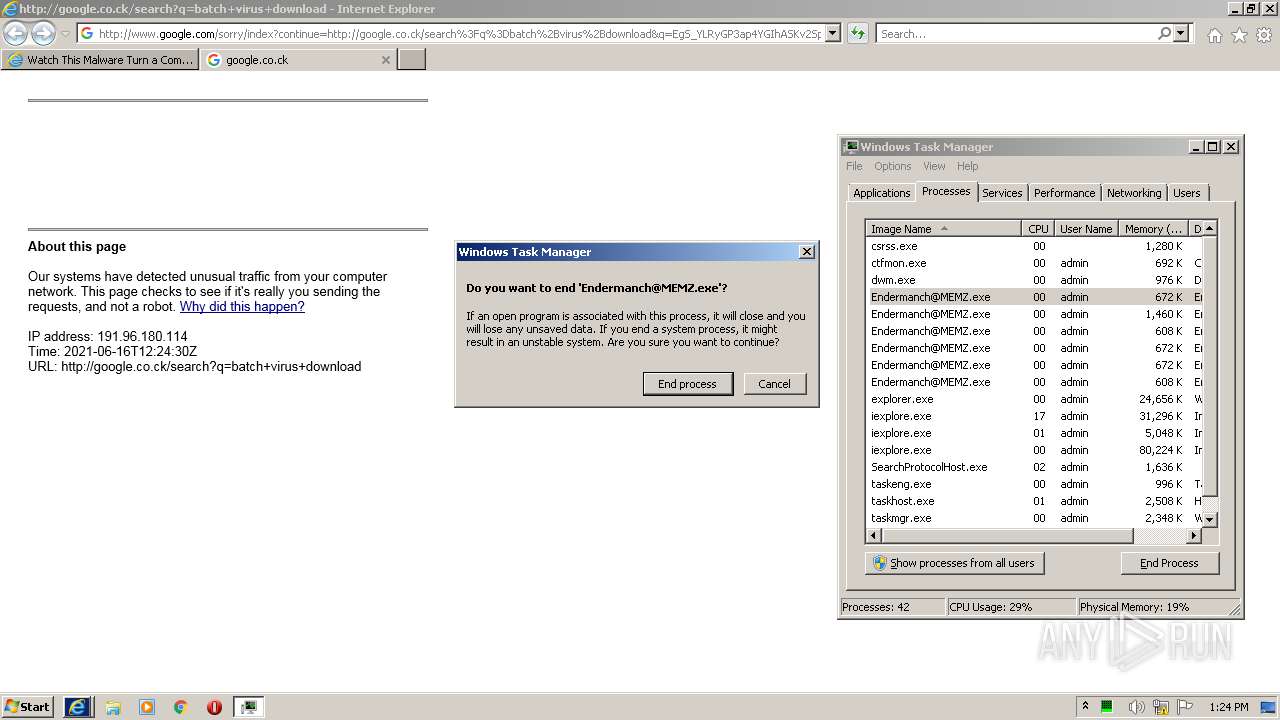Show hidden tray icons with the chevron arrow
Image resolution: width=1280 pixels, height=720 pixels.
pyautogui.click(x=1085, y=706)
